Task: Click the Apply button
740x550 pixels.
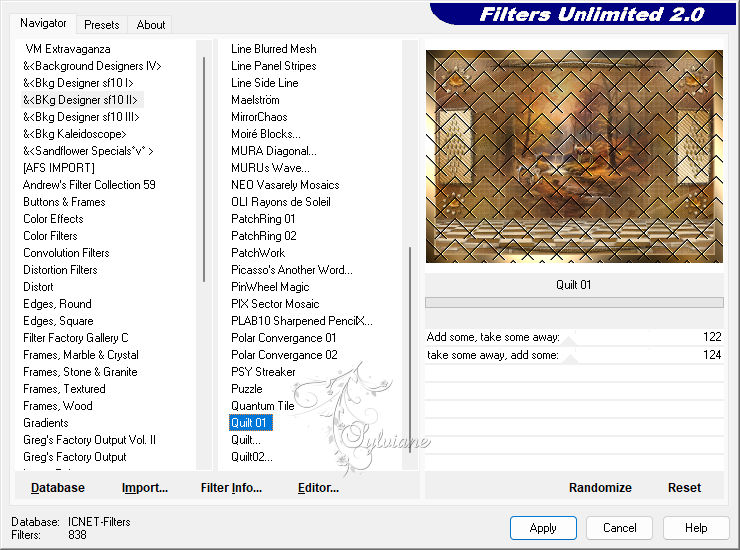Action: pyautogui.click(x=543, y=528)
